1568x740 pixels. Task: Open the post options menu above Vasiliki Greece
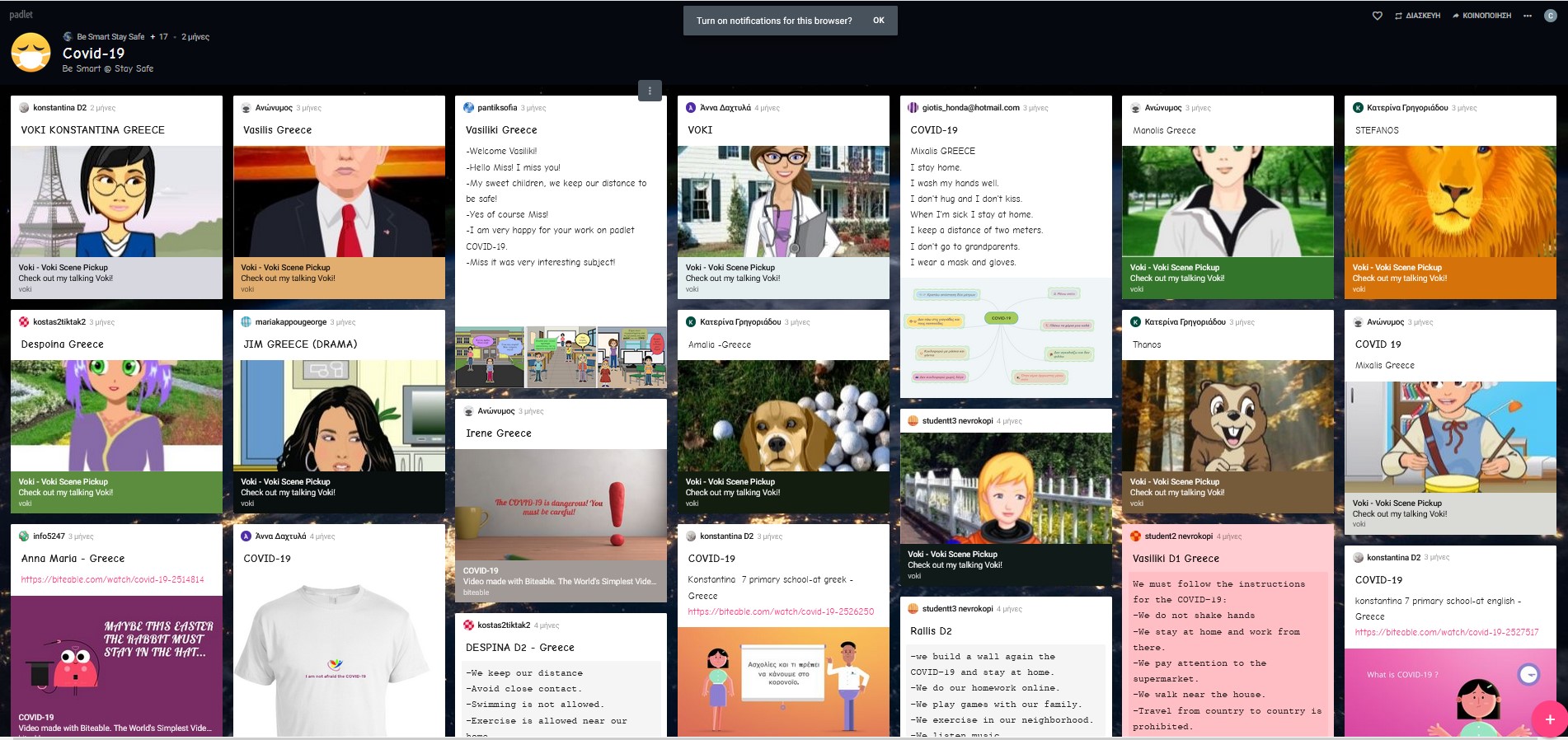tap(650, 91)
